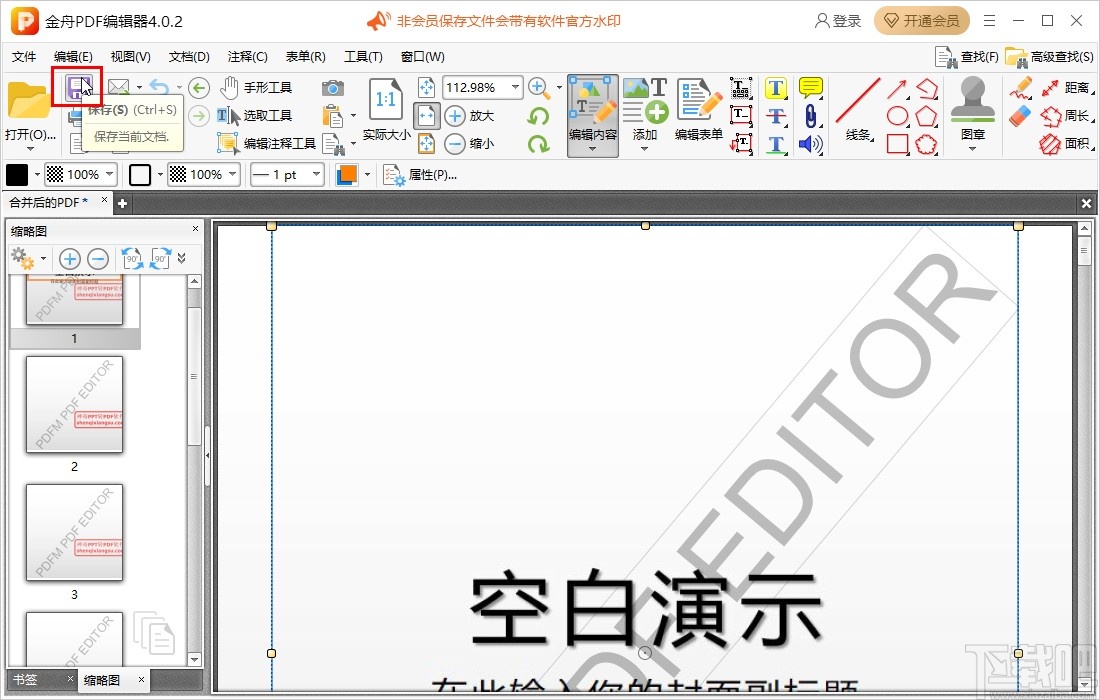This screenshot has width=1100, height=700.
Task: Click the 开通会员 membership button
Action: point(921,20)
